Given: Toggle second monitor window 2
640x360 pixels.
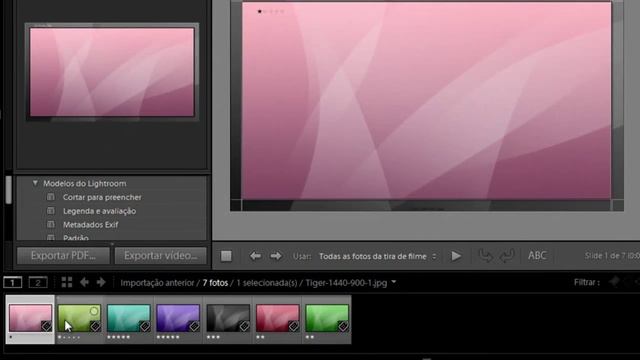Looking at the screenshot, I should coord(38,282).
